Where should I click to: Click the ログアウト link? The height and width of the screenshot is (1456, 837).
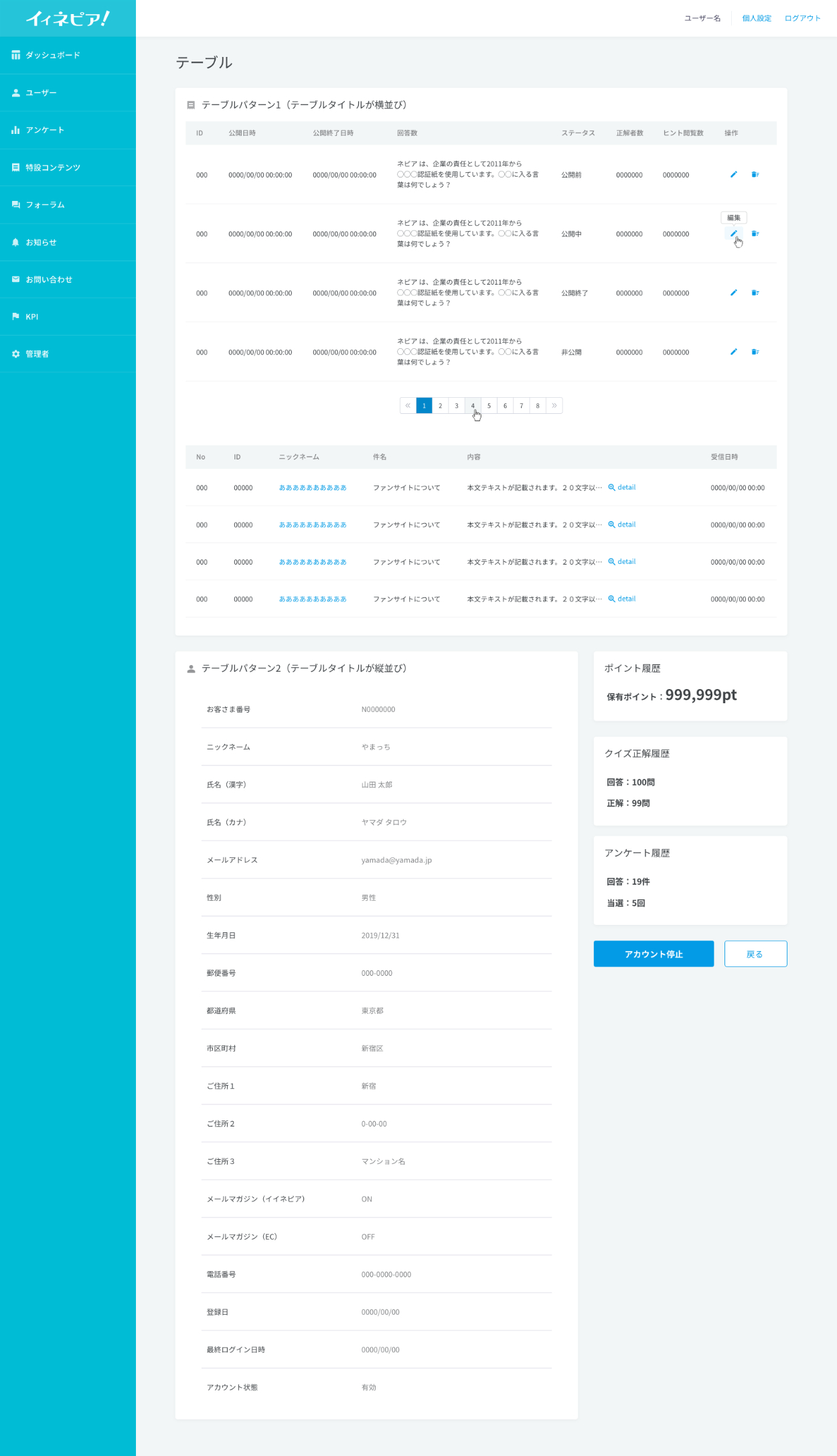click(802, 18)
